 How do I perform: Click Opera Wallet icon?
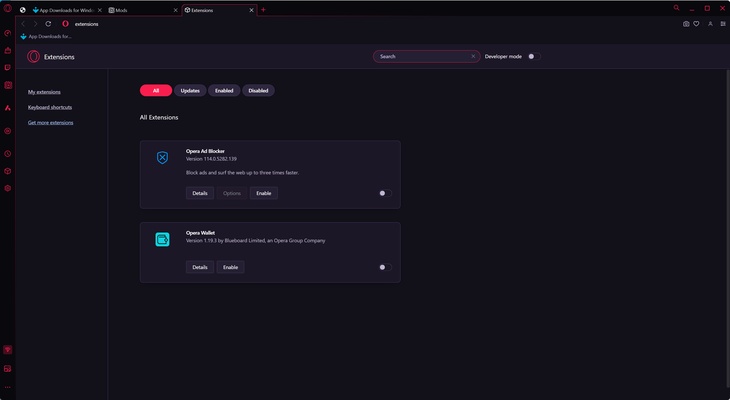coord(162,239)
